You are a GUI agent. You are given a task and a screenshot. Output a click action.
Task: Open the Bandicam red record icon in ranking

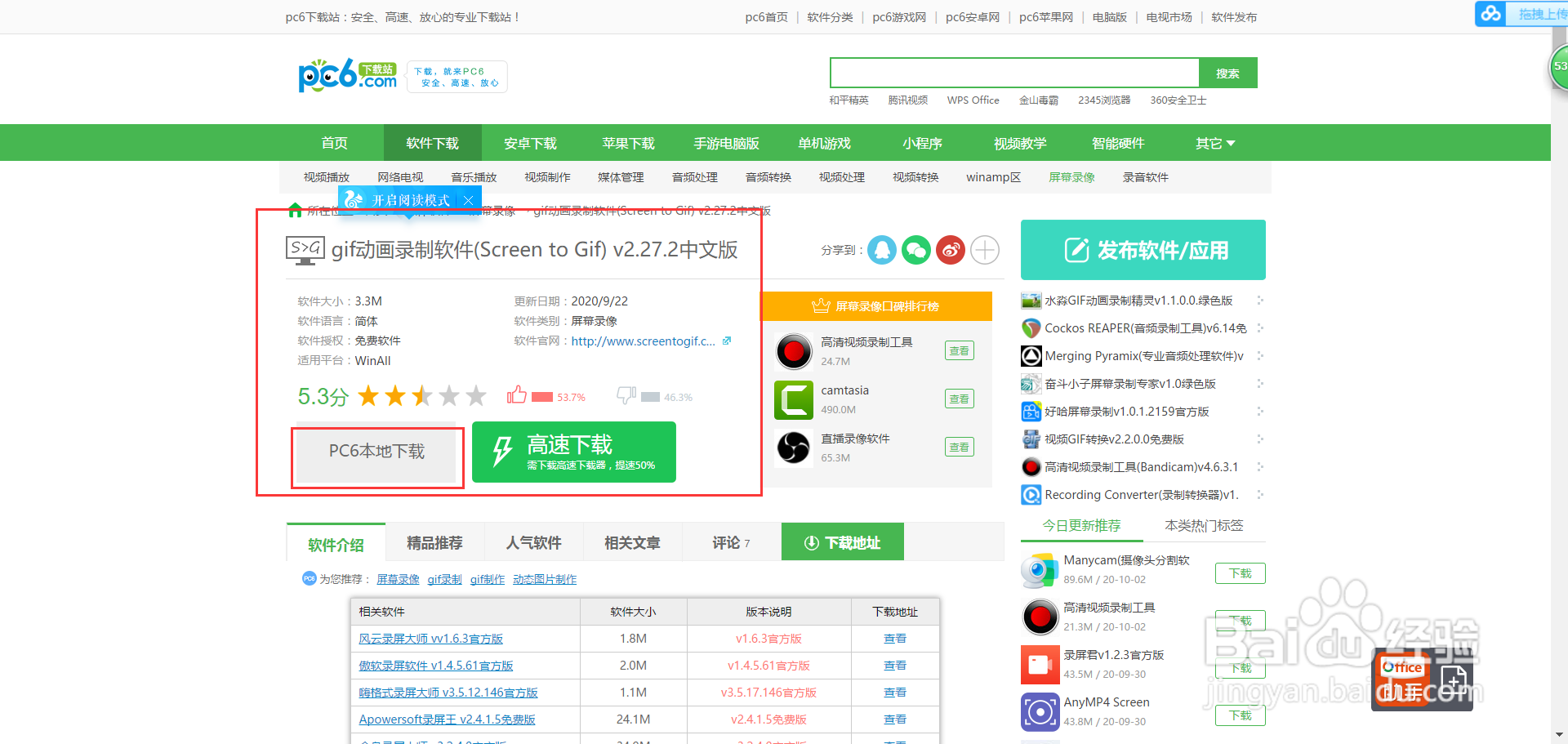coord(793,351)
